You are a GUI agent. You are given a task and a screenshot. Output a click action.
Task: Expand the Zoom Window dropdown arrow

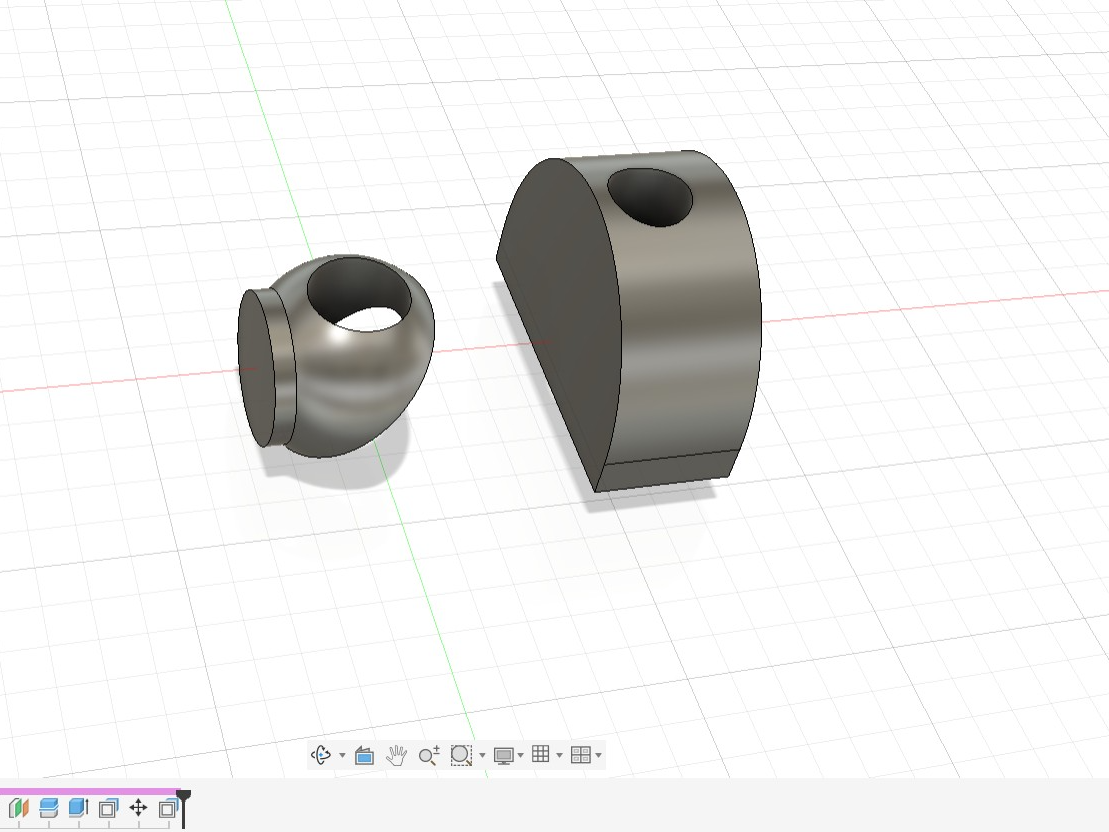(482, 756)
